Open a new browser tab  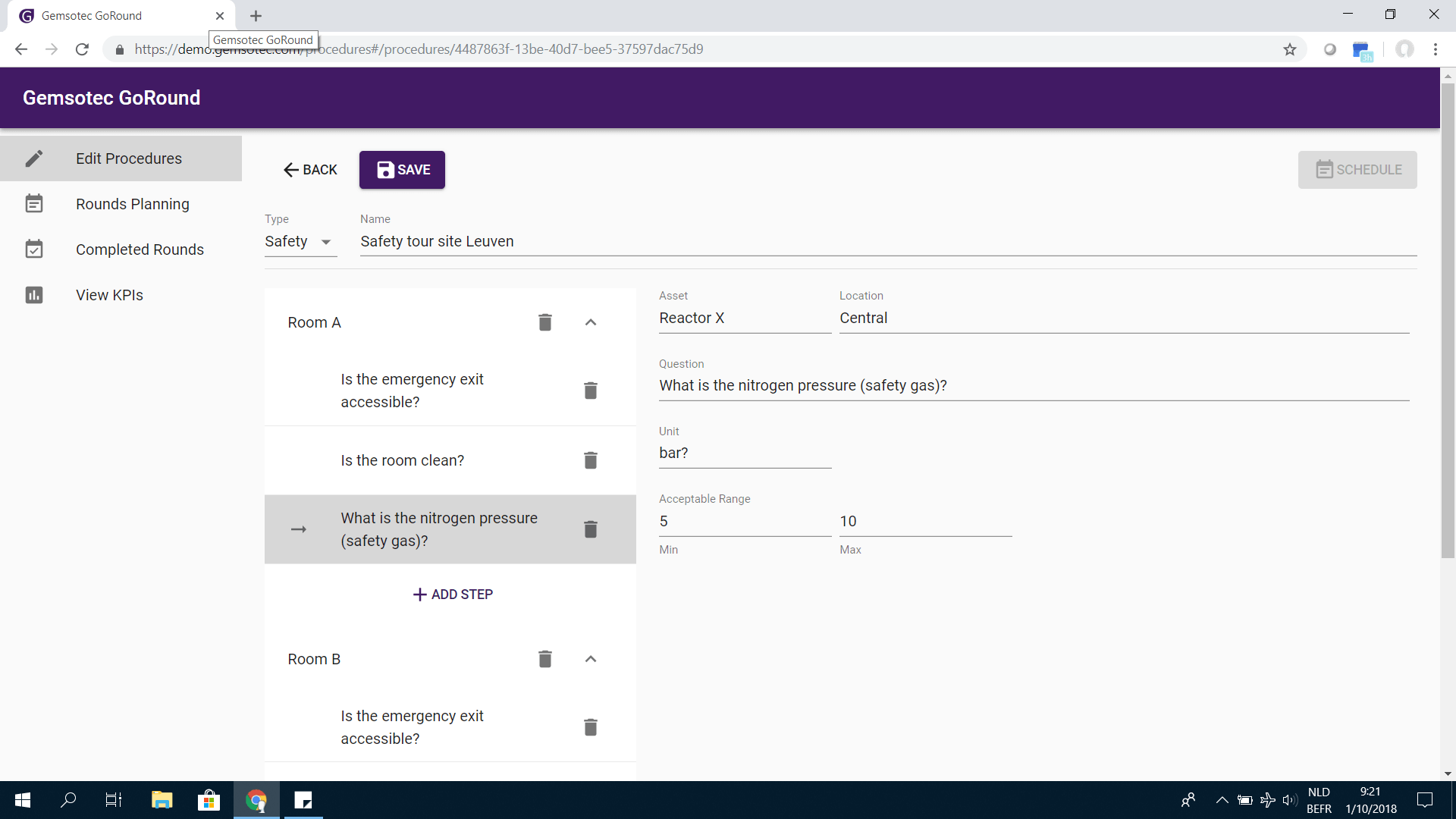point(256,16)
